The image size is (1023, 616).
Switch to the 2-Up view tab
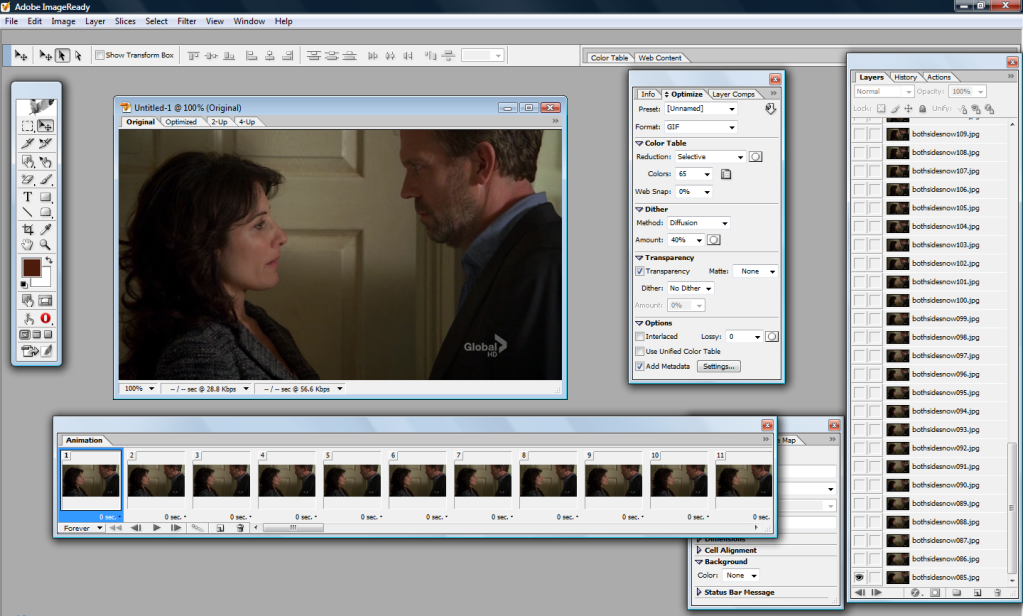(x=219, y=122)
